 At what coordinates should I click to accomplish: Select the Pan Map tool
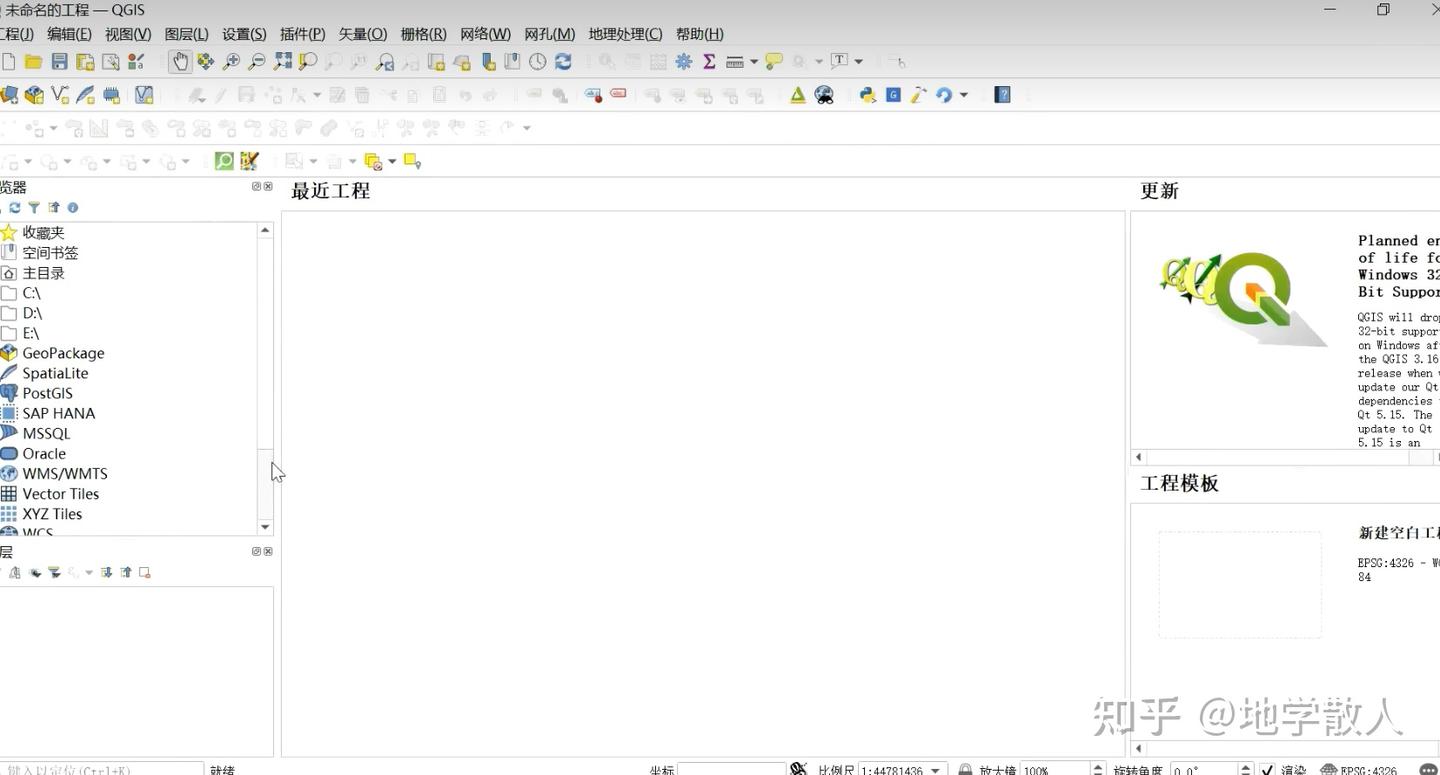181,61
